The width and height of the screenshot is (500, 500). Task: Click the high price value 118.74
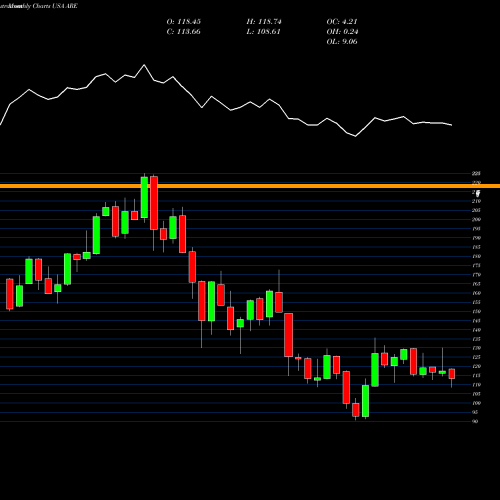point(270,22)
